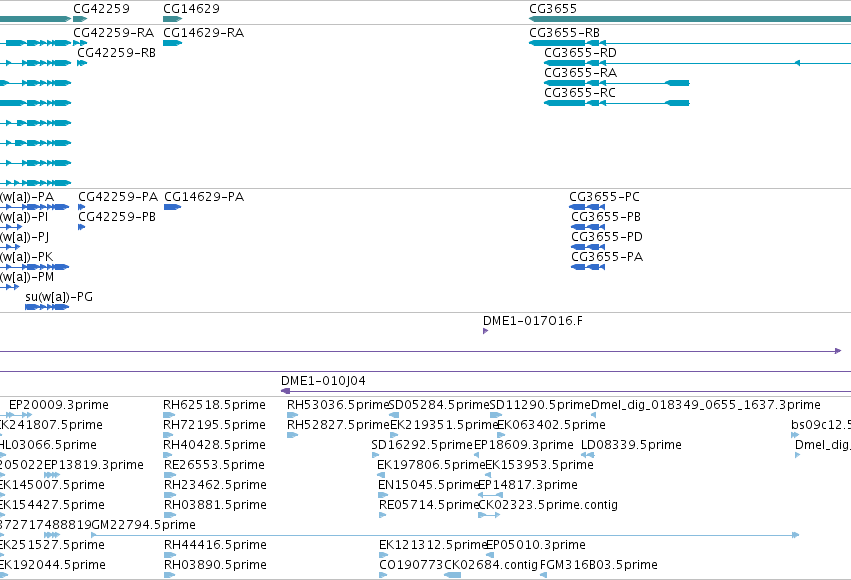Select EST EK153953.5prime
The height and width of the screenshot is (580, 851).
click(x=539, y=465)
